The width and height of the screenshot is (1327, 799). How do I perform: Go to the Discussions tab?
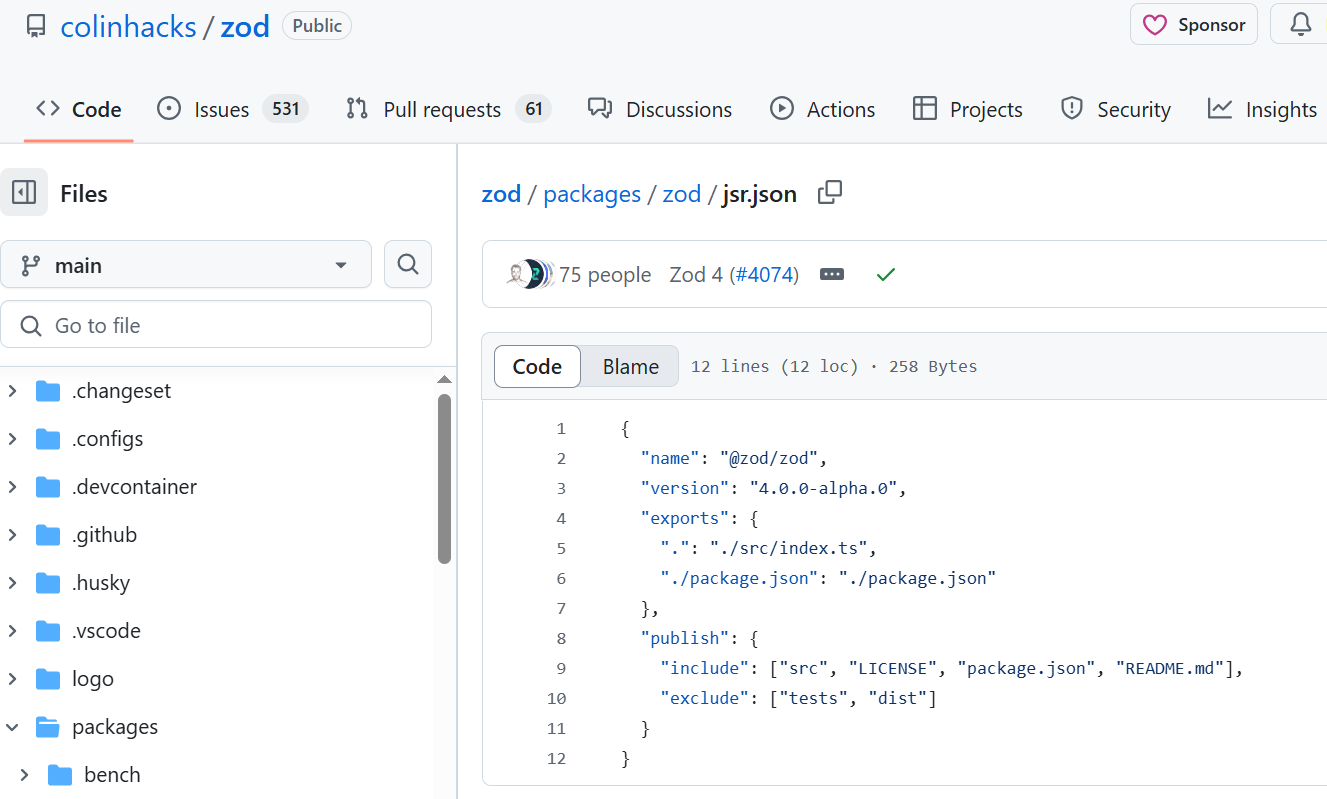660,109
